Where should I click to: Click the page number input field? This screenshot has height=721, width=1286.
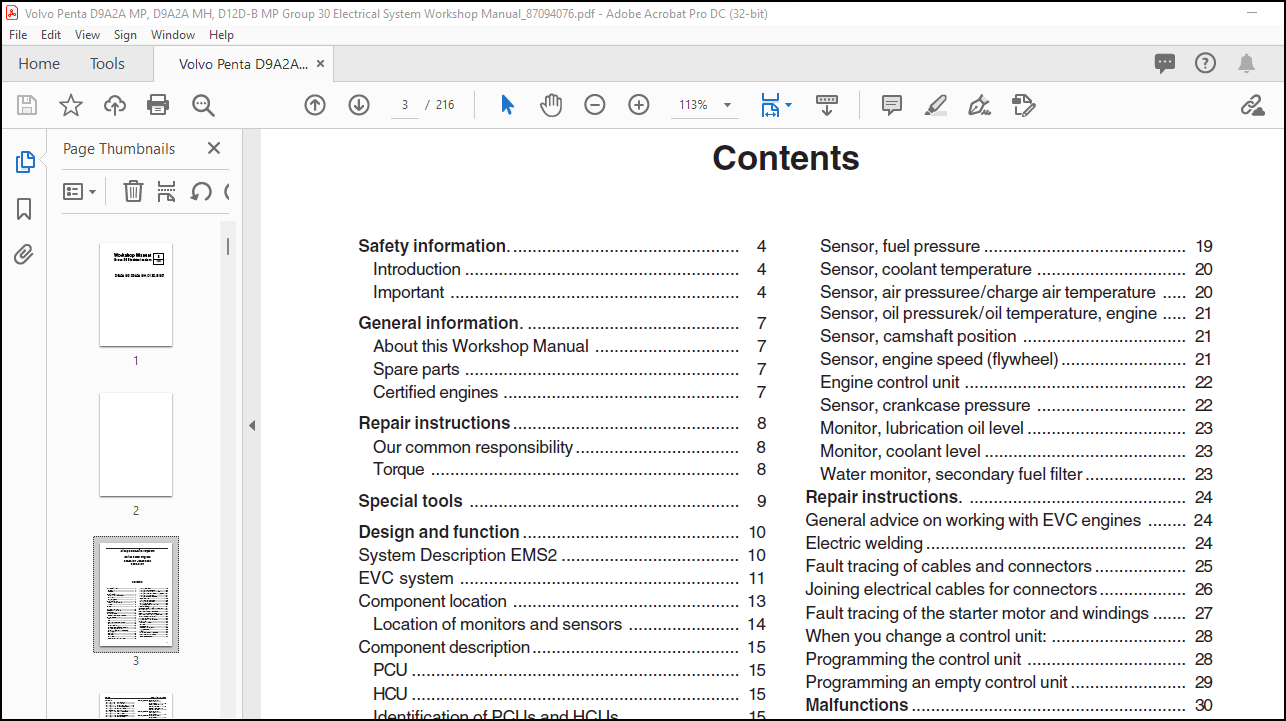(x=405, y=105)
